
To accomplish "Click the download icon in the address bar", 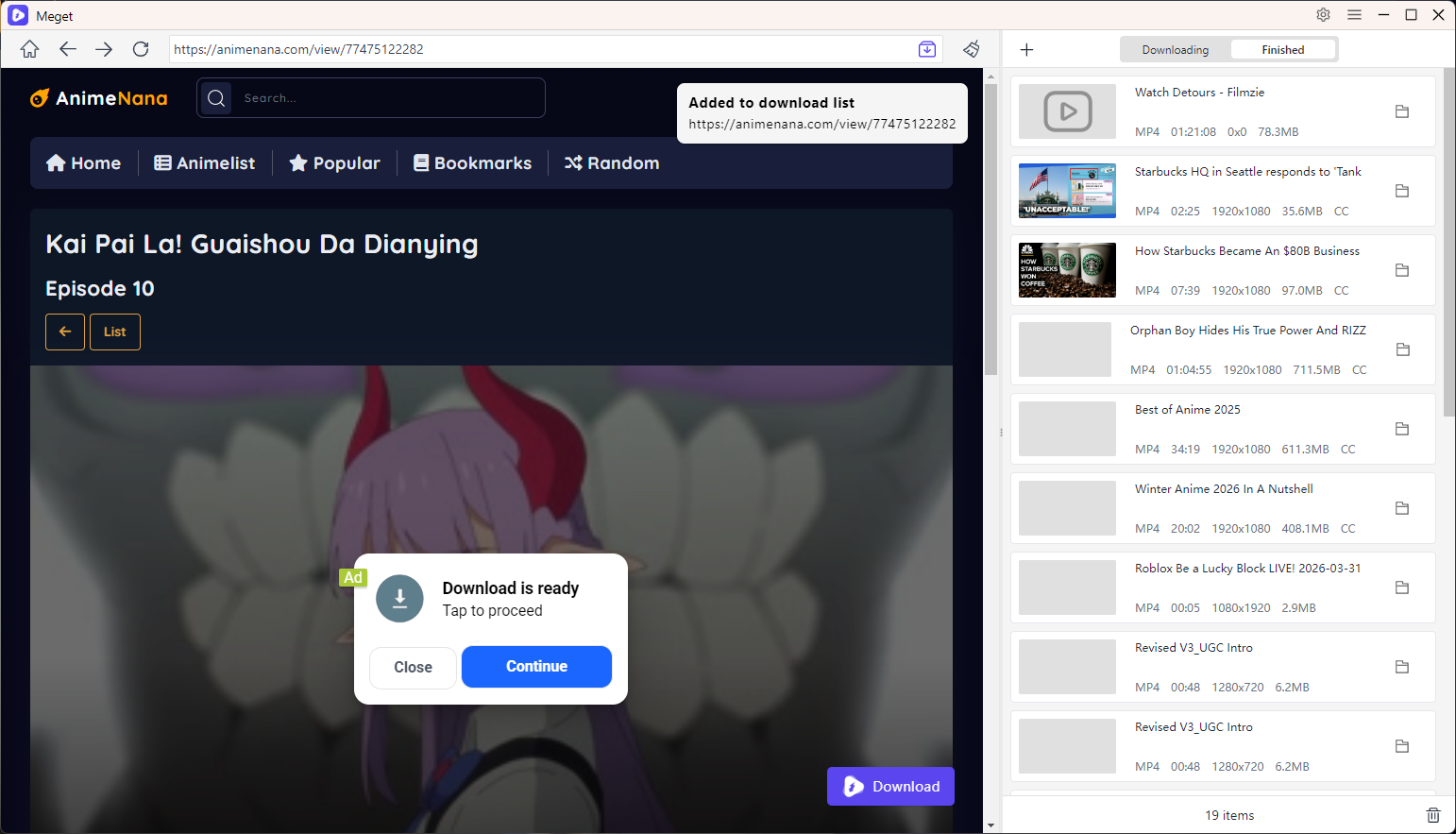I will tap(927, 49).
